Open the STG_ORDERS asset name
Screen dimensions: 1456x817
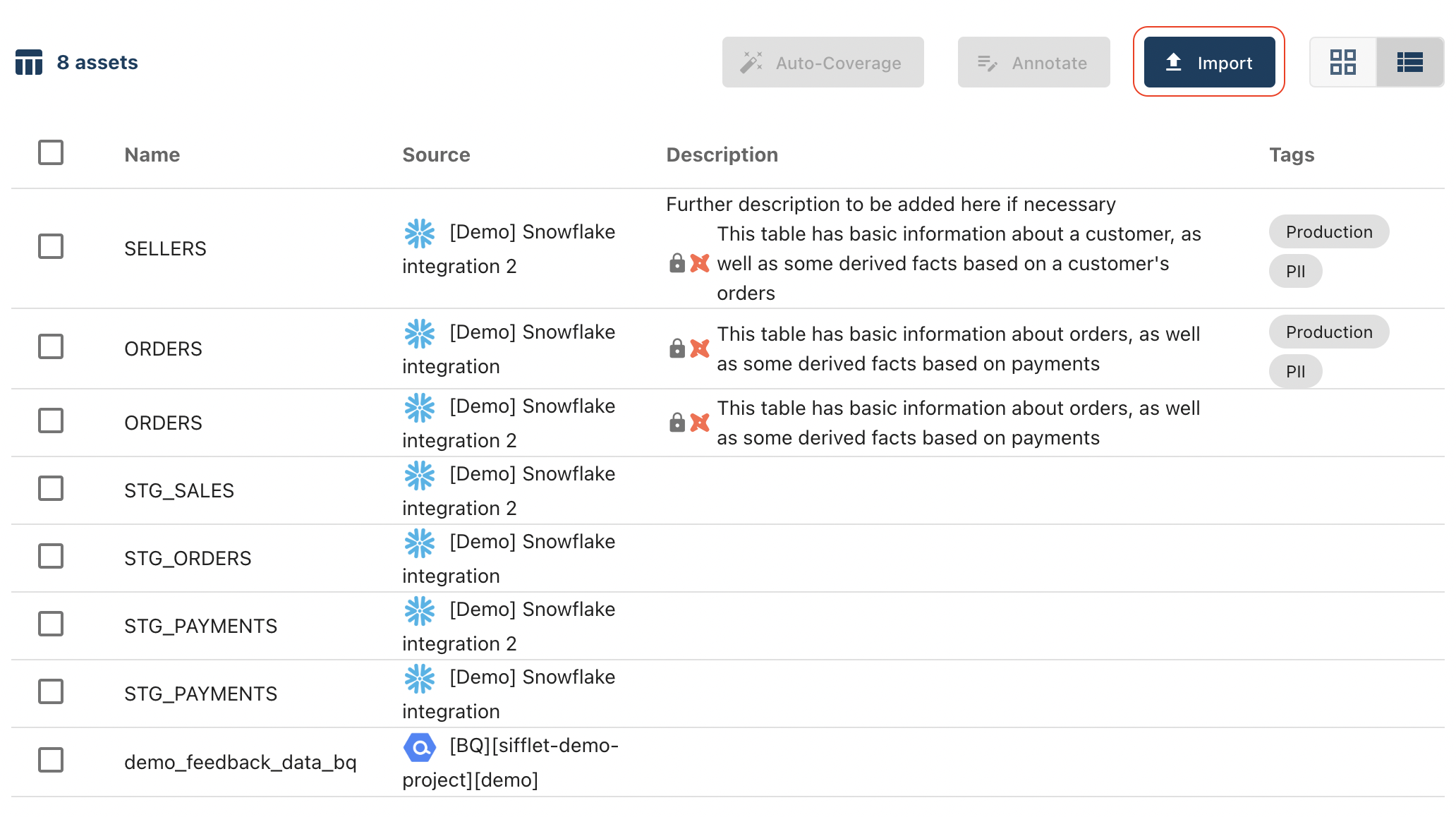[188, 558]
